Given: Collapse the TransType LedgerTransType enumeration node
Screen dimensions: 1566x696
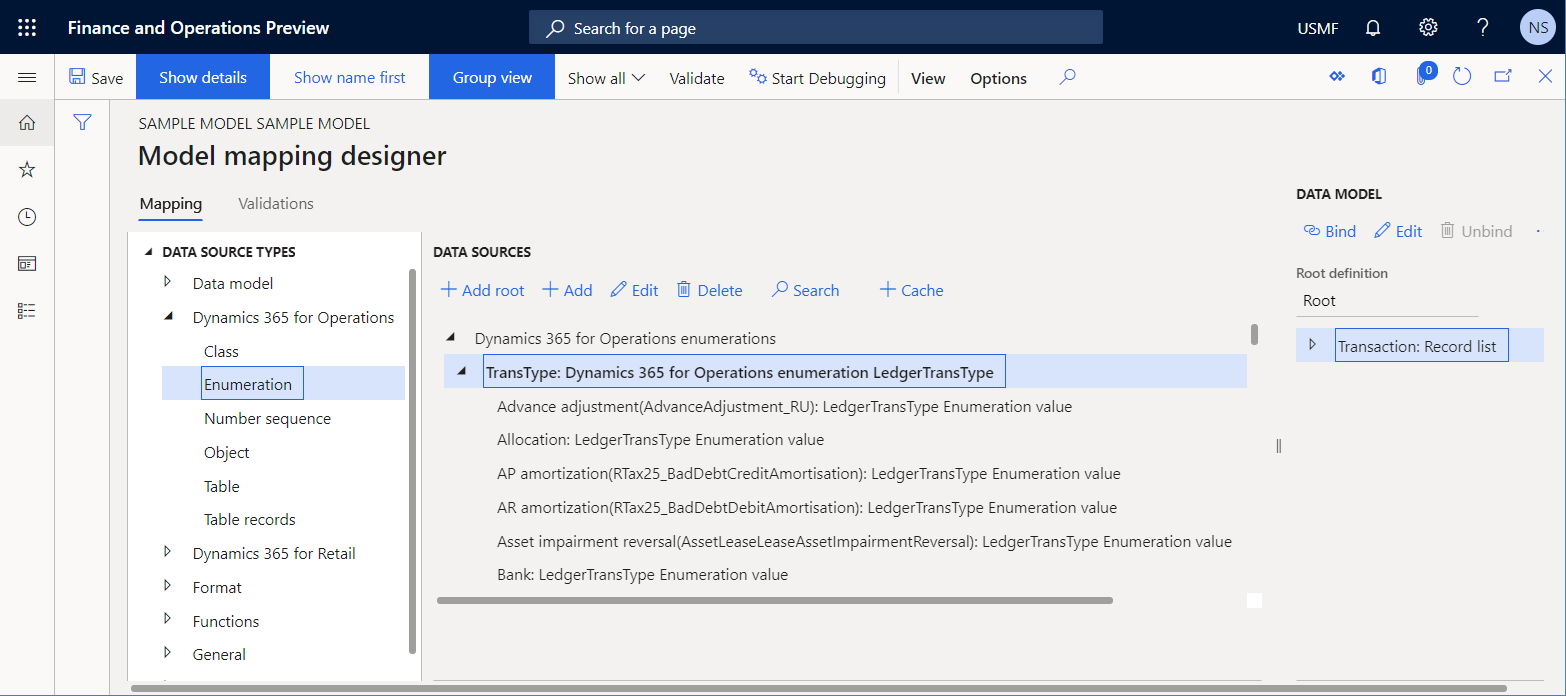Looking at the screenshot, I should tap(461, 370).
